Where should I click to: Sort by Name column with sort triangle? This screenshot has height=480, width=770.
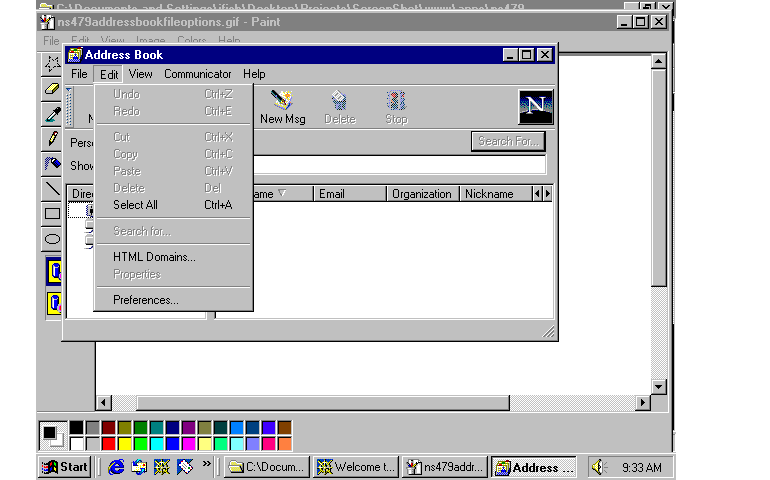click(283, 194)
